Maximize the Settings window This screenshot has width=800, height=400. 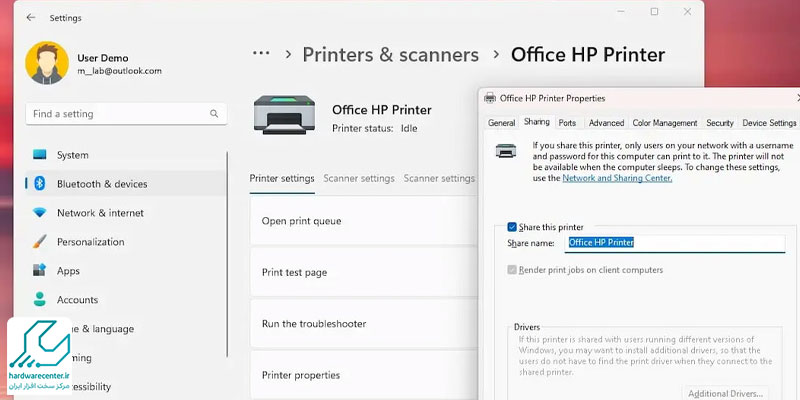[x=654, y=12]
